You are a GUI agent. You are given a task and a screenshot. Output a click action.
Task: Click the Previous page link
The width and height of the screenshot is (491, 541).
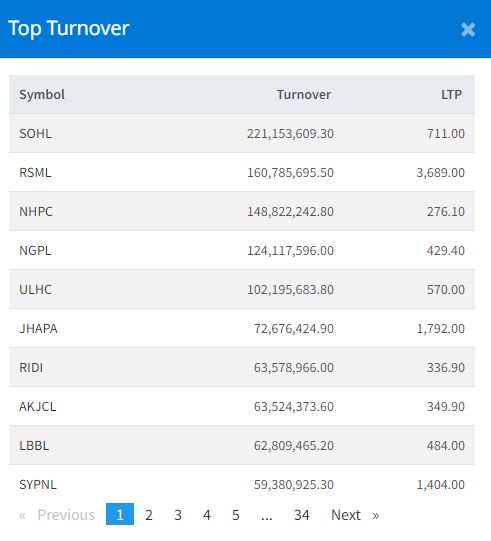(x=57, y=515)
